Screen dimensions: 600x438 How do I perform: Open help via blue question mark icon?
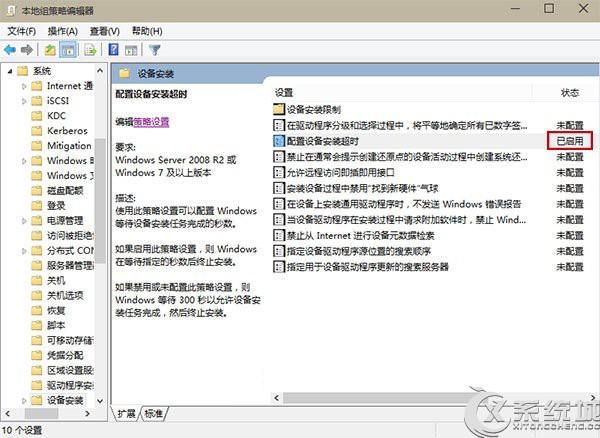[113, 50]
